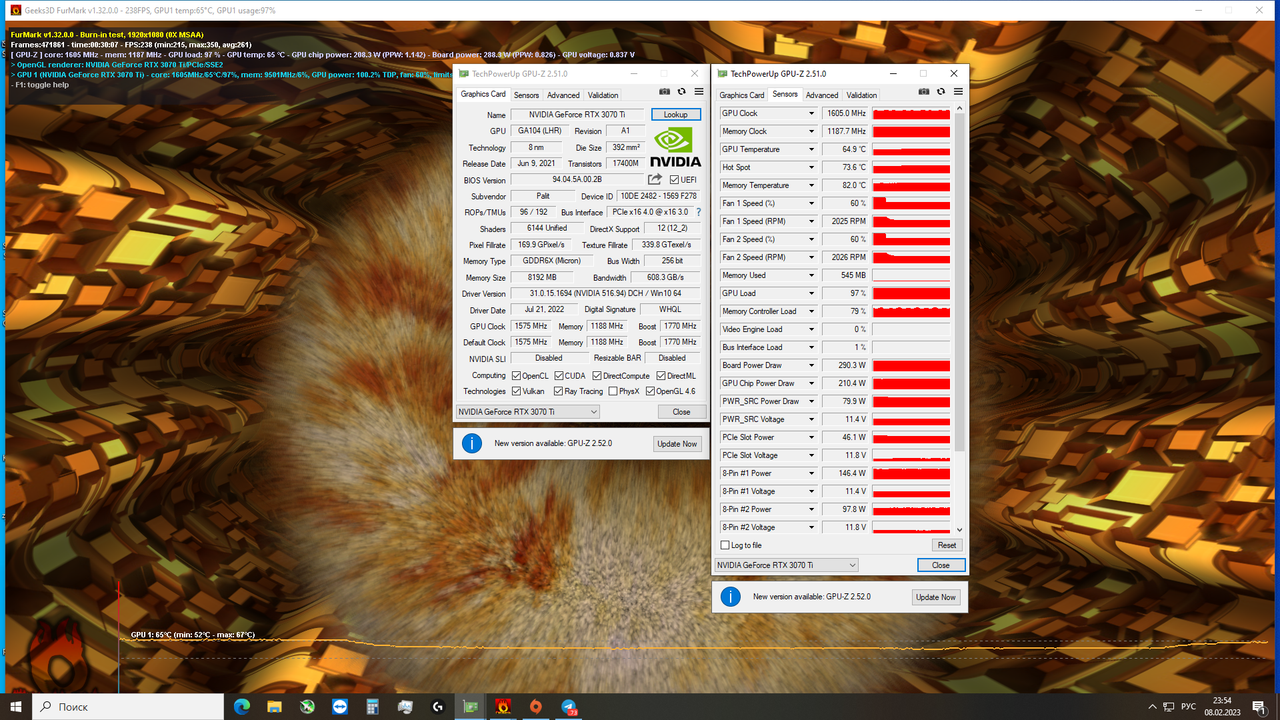The image size is (1280, 720).
Task: Click the GPU-Z taskbar icon
Action: [x=471, y=707]
